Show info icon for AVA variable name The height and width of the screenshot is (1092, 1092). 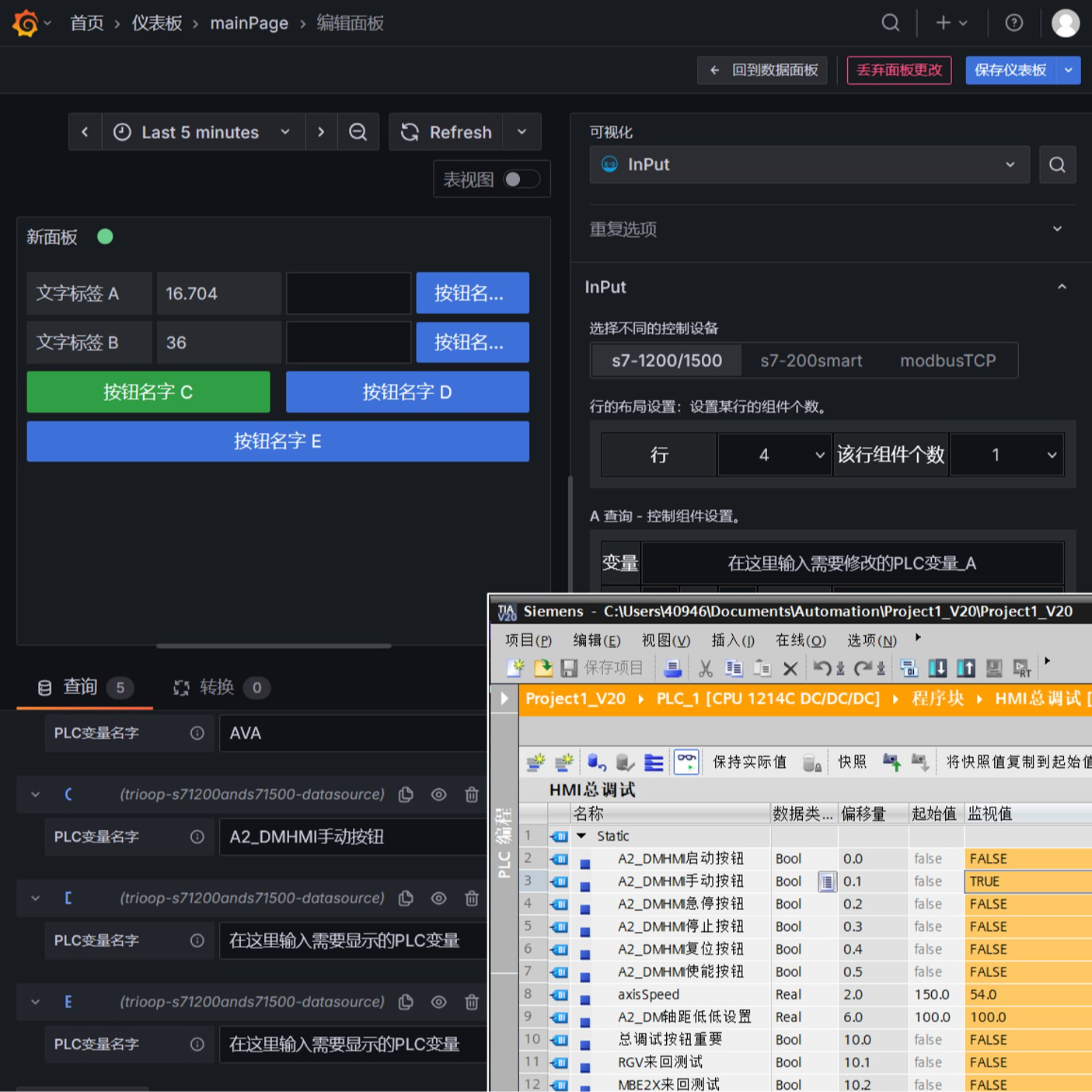197,733
